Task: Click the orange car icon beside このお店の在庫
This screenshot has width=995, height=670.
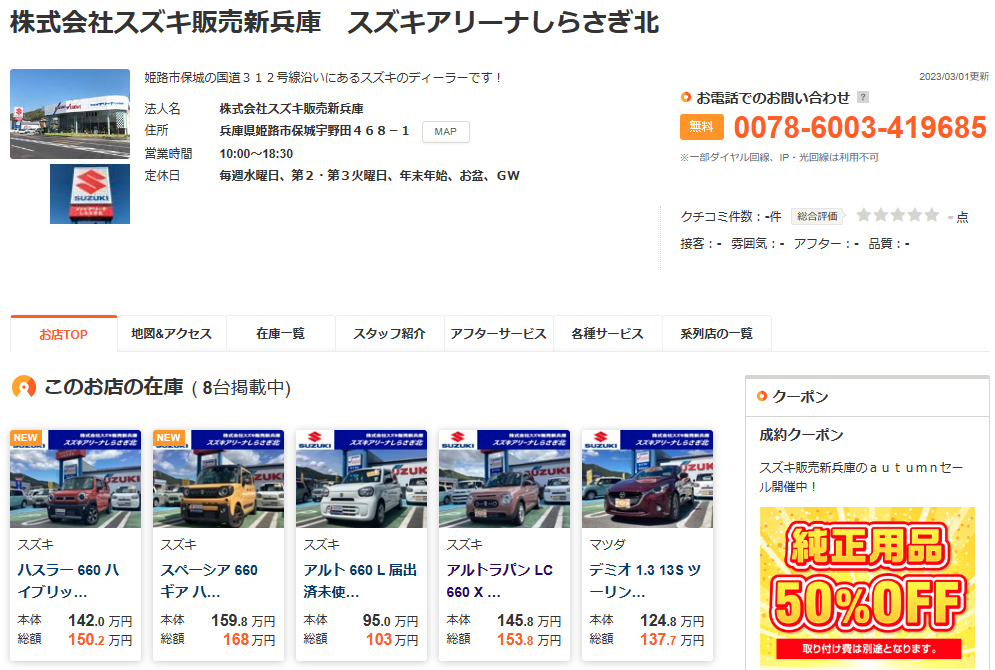Action: click(24, 386)
